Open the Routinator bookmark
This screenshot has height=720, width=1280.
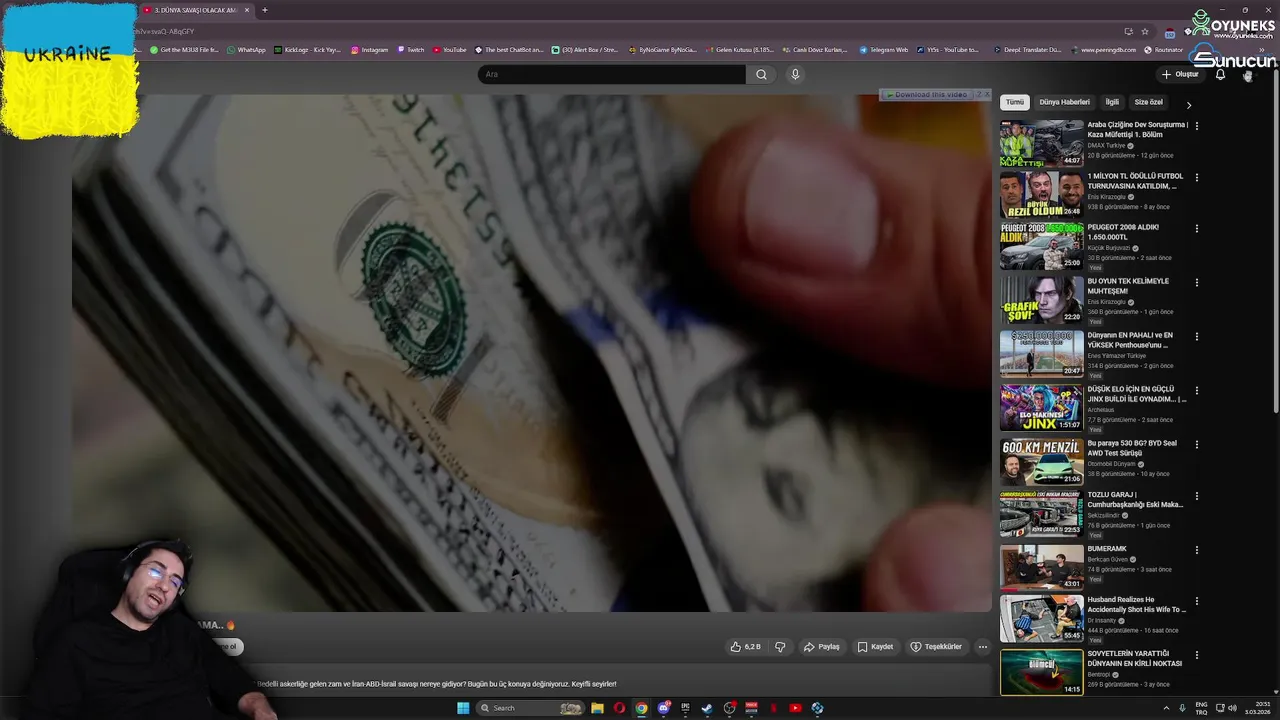[1164, 49]
